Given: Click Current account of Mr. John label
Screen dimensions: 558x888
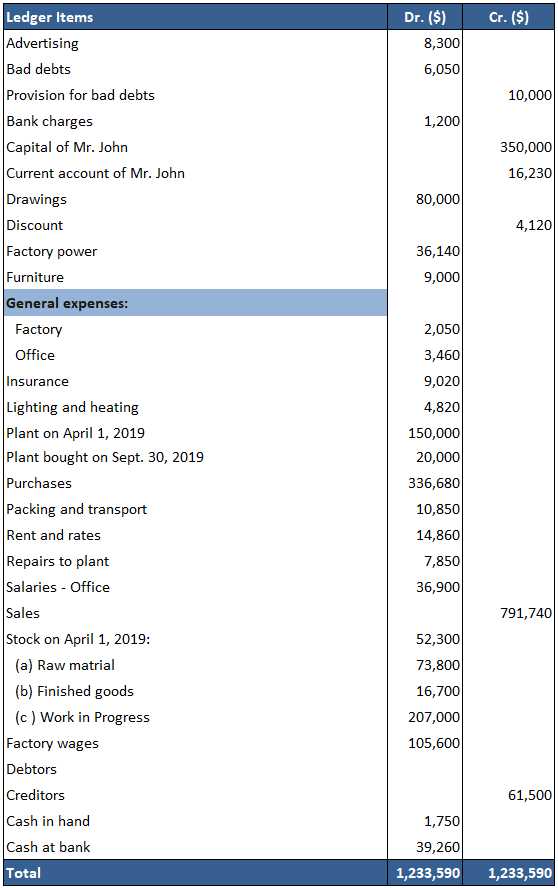Looking at the screenshot, I should [x=96, y=173].
